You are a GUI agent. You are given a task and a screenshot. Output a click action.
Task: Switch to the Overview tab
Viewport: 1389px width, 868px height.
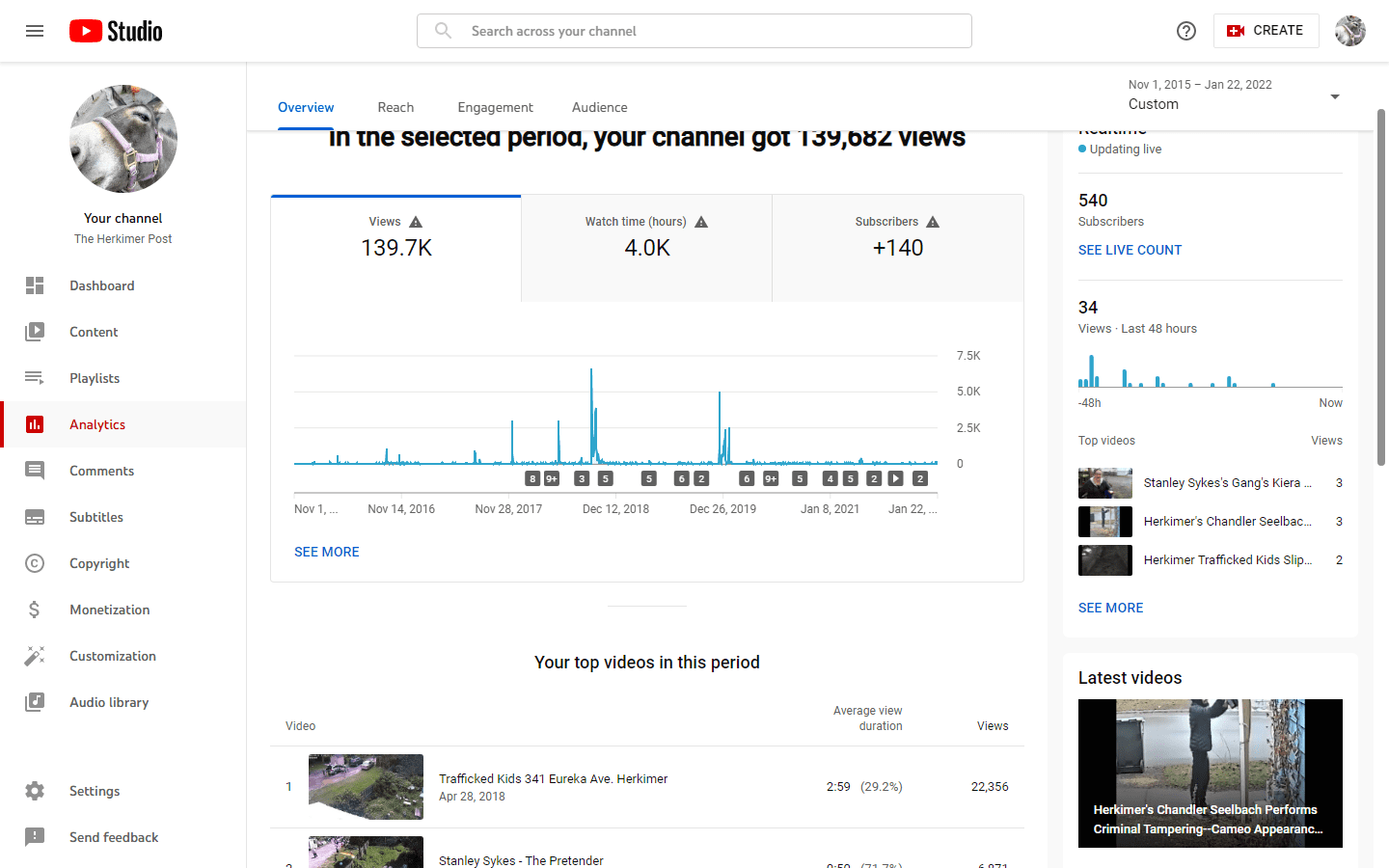(x=306, y=107)
